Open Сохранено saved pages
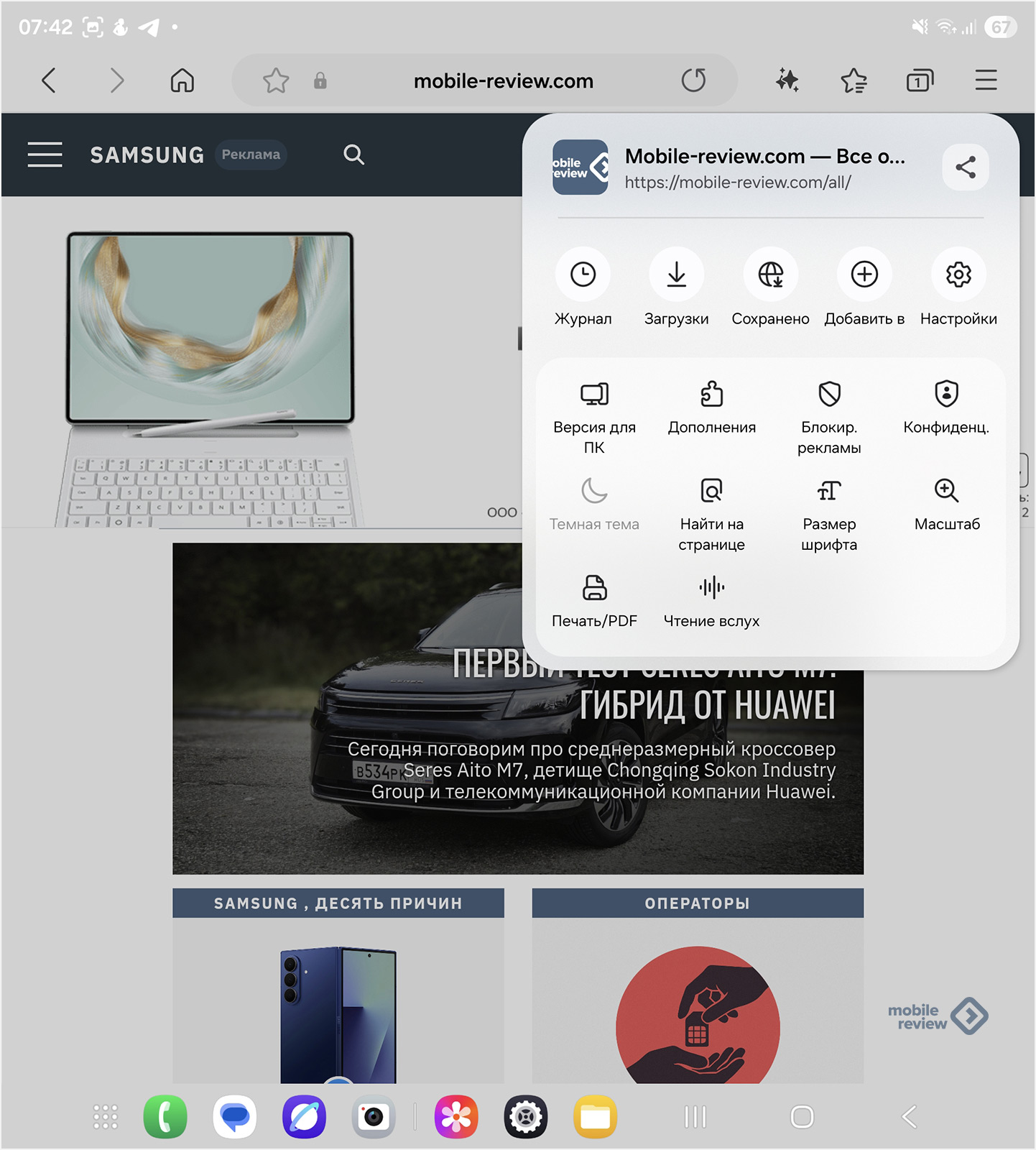Viewport: 1036px width, 1150px height. [x=770, y=287]
